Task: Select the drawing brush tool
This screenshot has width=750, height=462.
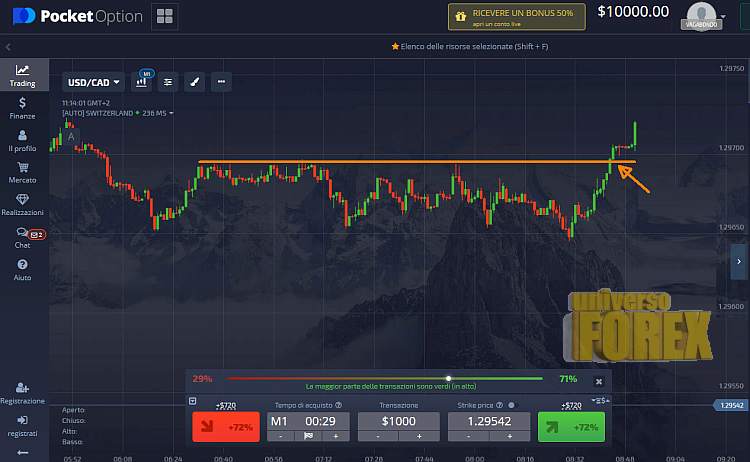Action: (195, 82)
